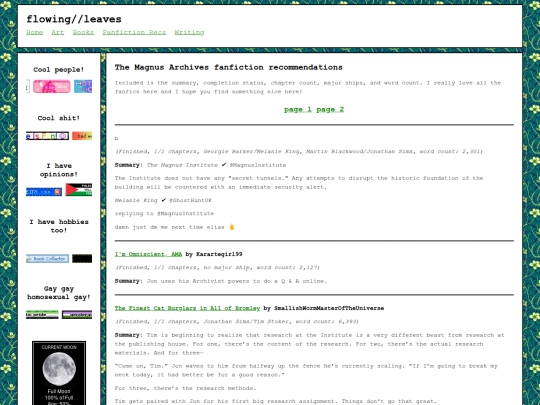Open the blue HOT badge under Cool people
Image resolution: width=540 pixels, height=405 pixels.
click(x=83, y=86)
